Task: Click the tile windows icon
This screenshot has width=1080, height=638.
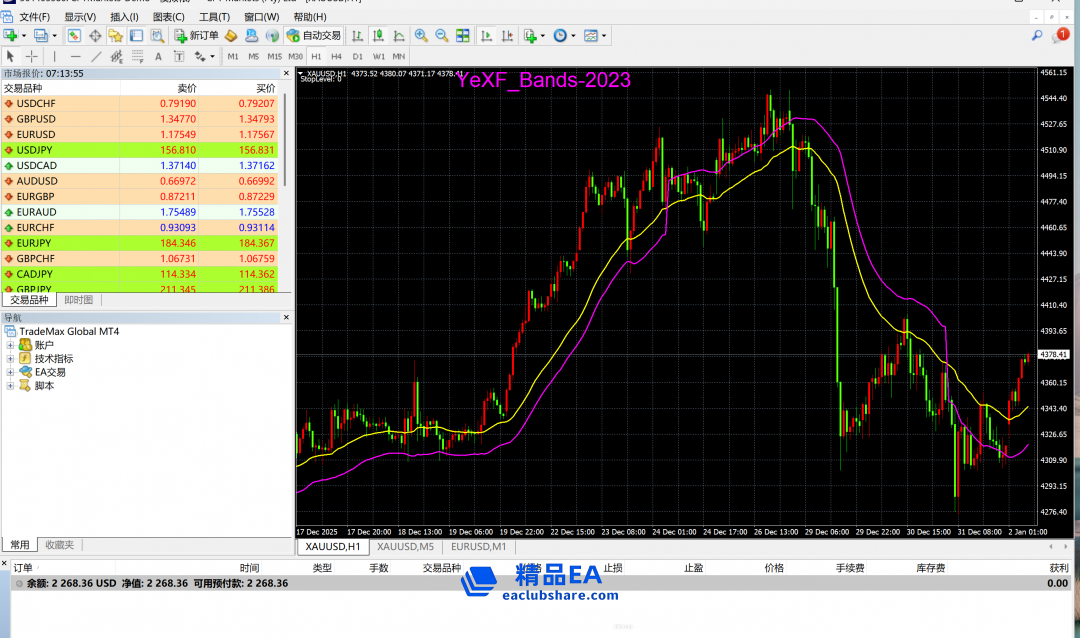Action: (x=463, y=35)
